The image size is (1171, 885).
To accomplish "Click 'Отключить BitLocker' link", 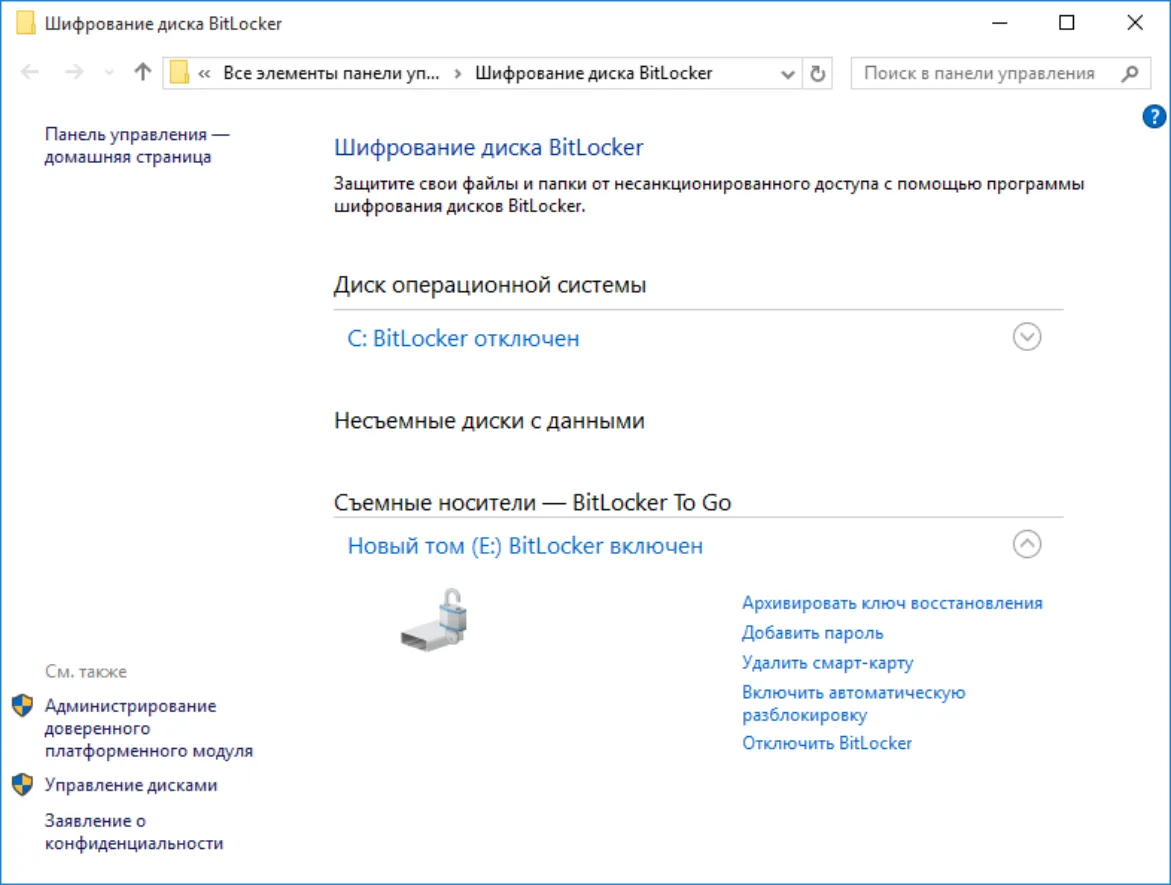I will (827, 743).
